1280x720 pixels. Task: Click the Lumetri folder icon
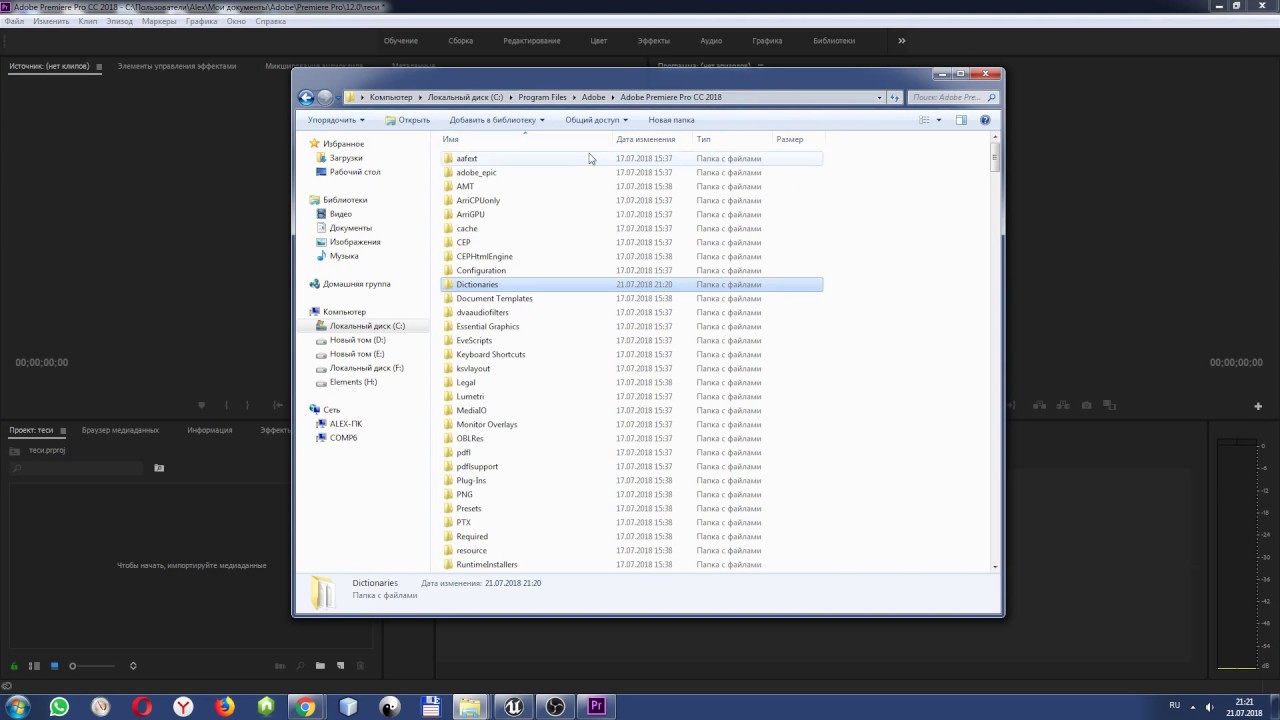pos(448,397)
